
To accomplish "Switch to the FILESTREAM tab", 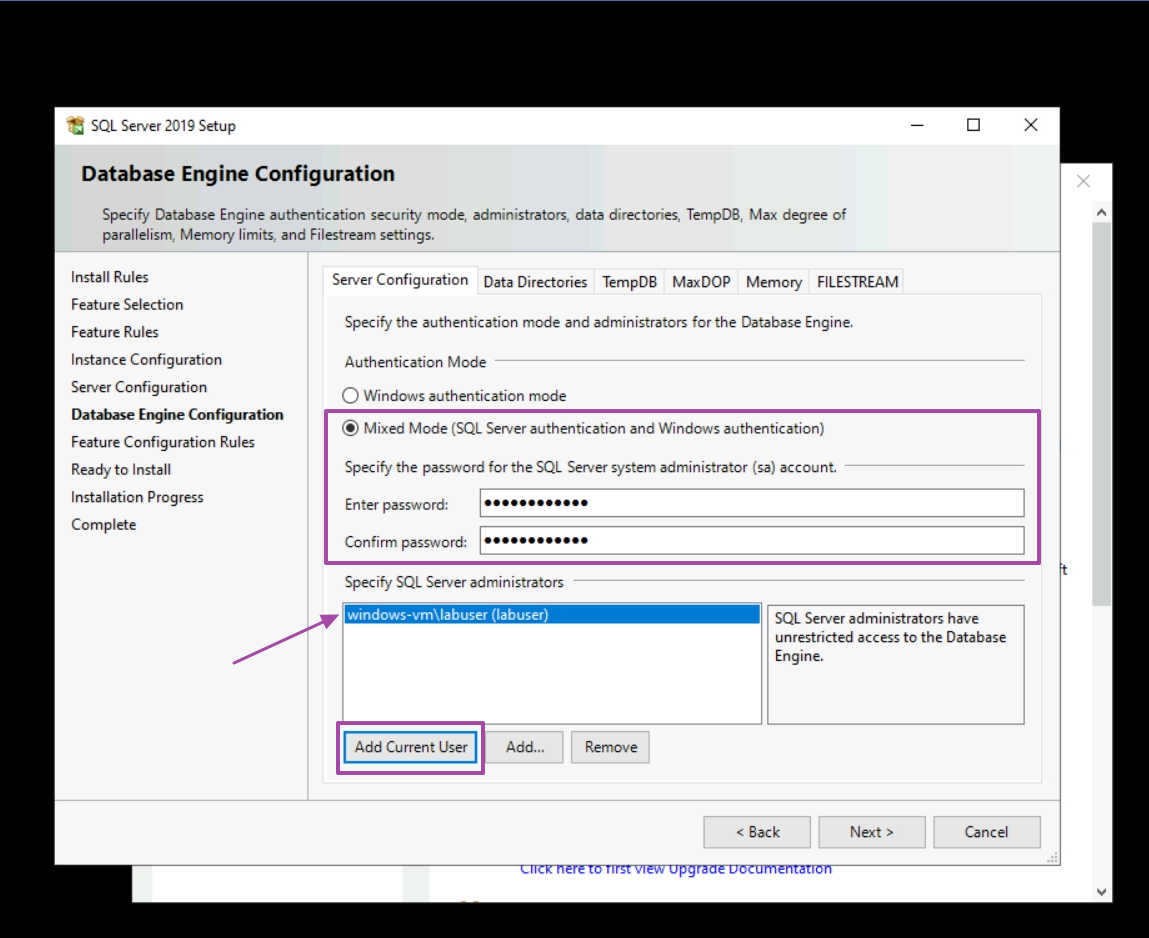I will (857, 282).
